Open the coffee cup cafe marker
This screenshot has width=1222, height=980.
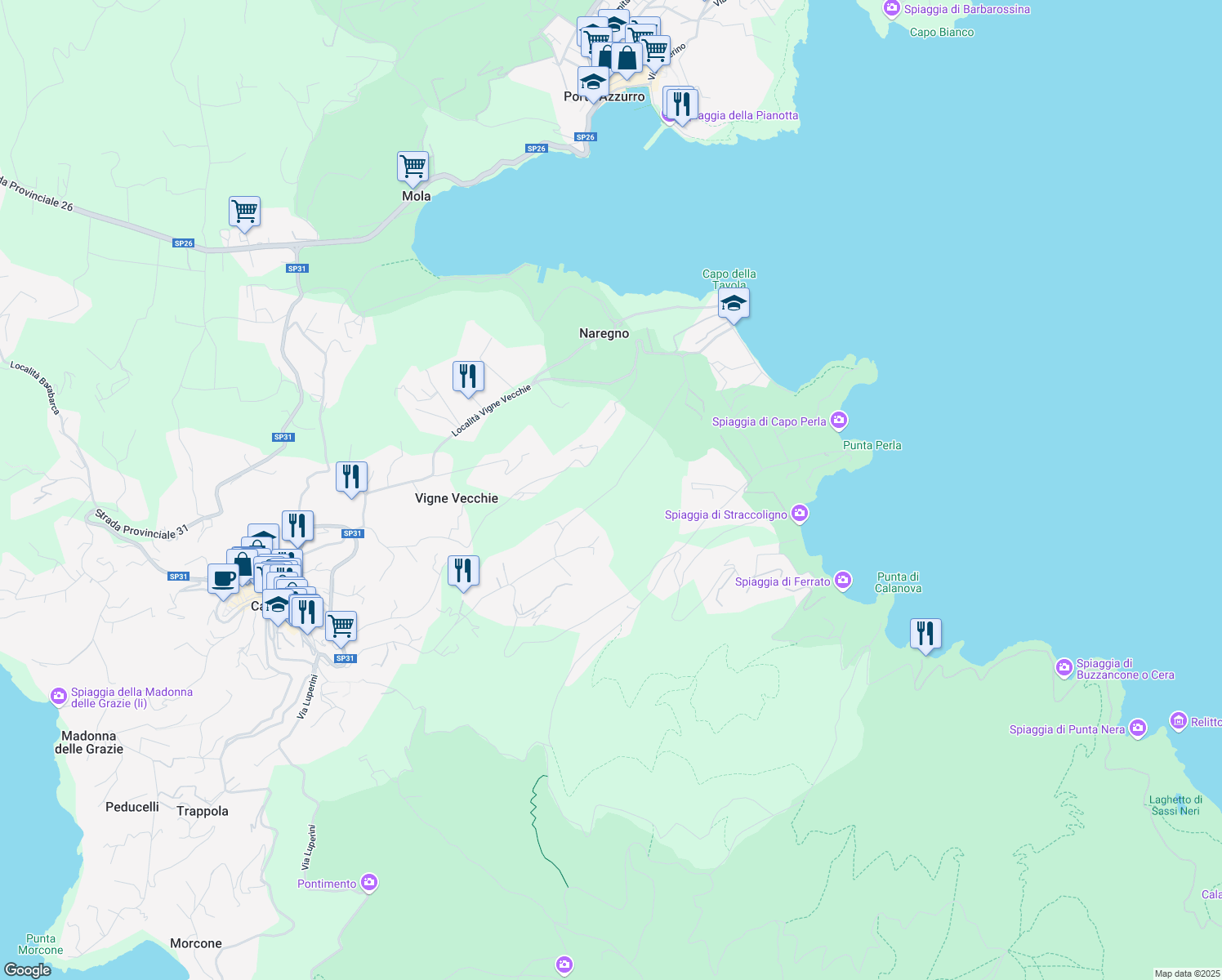(223, 579)
